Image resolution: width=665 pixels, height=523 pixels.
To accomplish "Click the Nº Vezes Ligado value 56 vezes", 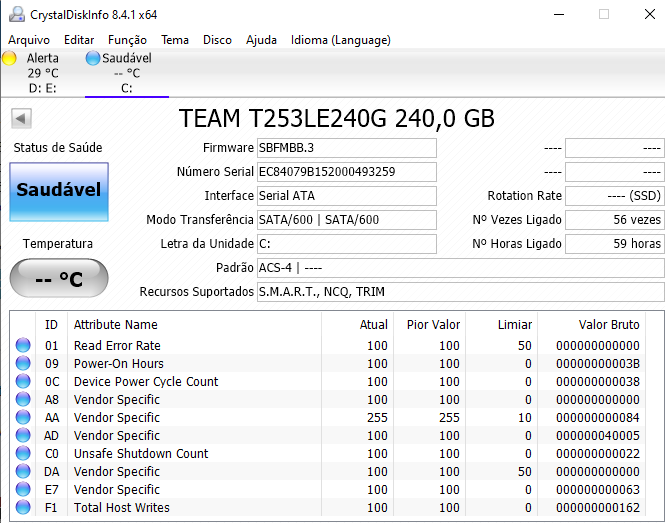I will pos(615,220).
